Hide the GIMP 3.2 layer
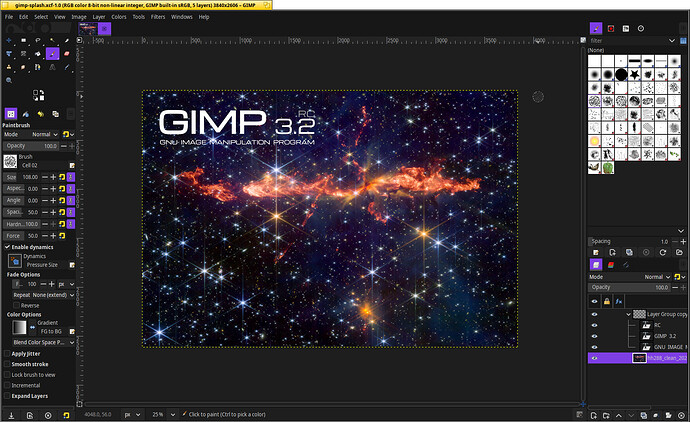The height and width of the screenshot is (422, 690). tap(595, 336)
